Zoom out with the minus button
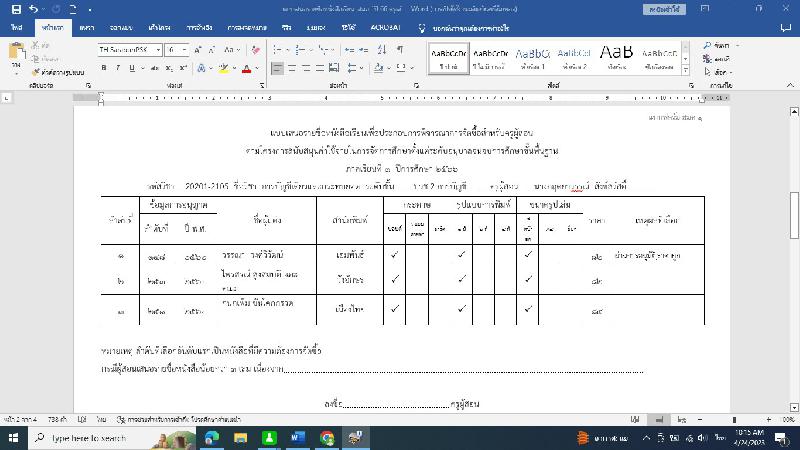 699,419
